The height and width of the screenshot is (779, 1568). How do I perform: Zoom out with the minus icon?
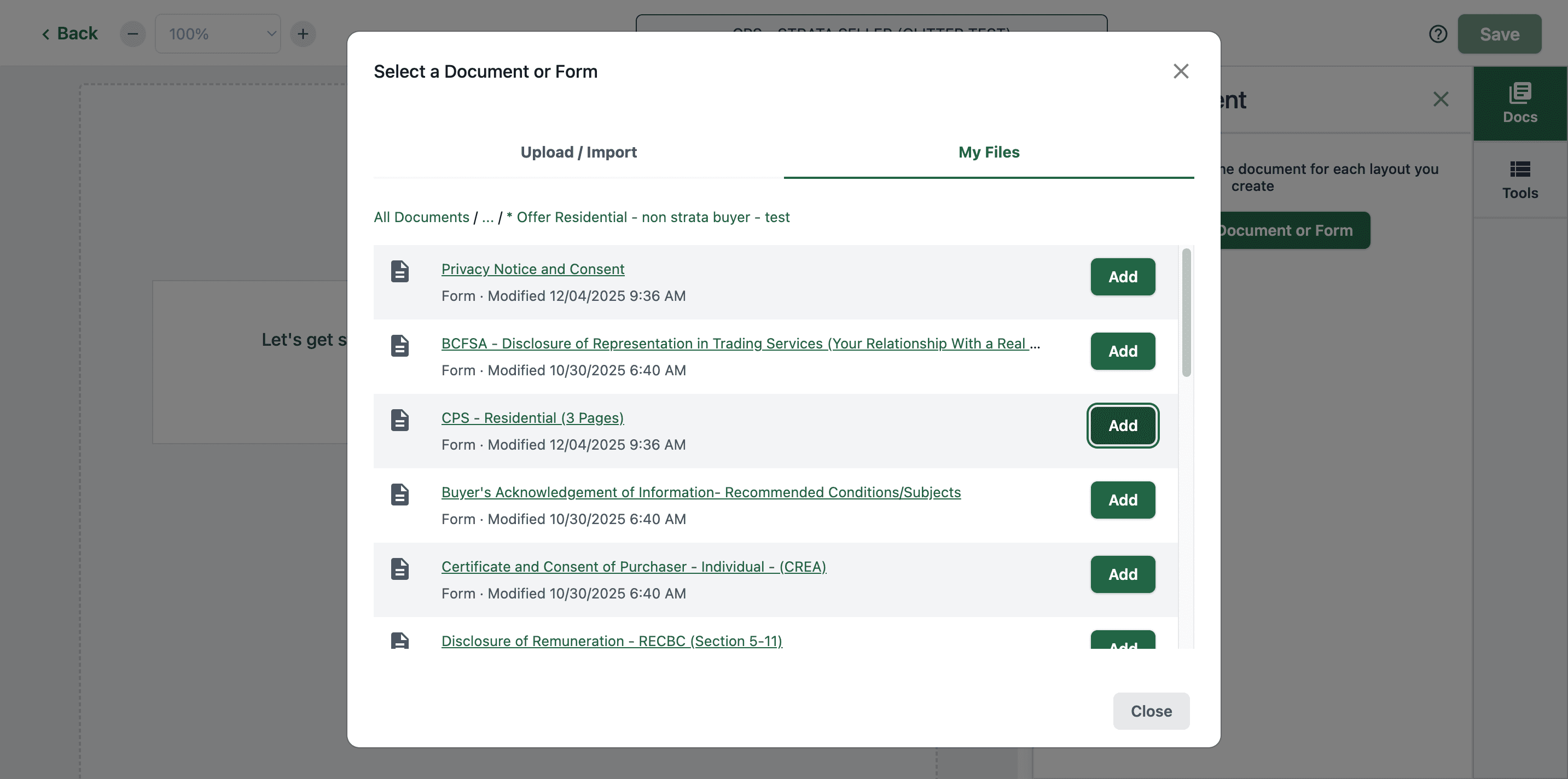pyautogui.click(x=133, y=34)
